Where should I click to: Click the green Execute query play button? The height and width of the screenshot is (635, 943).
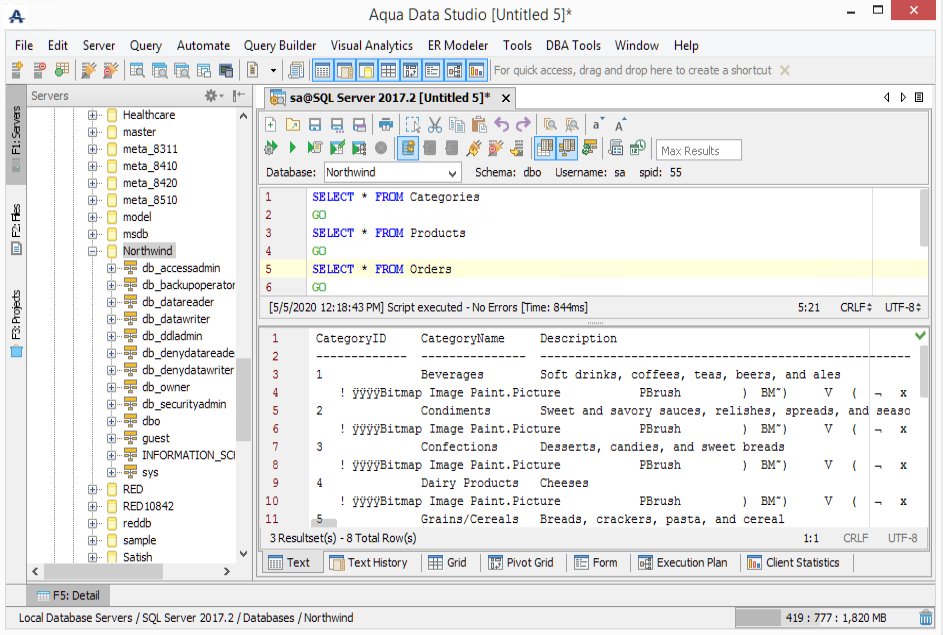point(292,148)
